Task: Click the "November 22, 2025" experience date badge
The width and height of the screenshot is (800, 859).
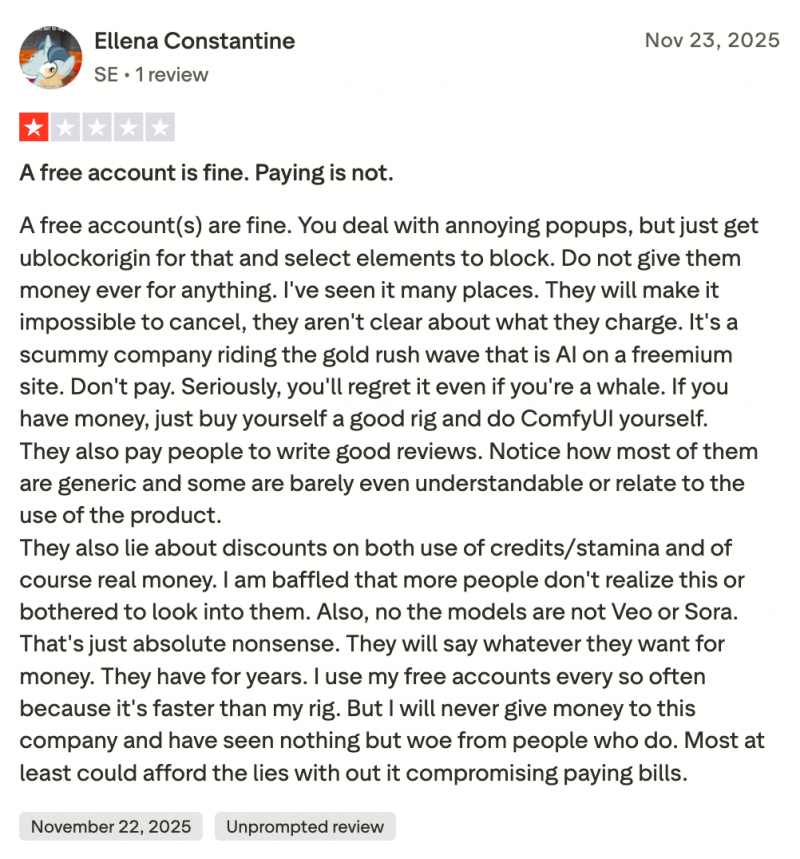Action: tap(111, 826)
